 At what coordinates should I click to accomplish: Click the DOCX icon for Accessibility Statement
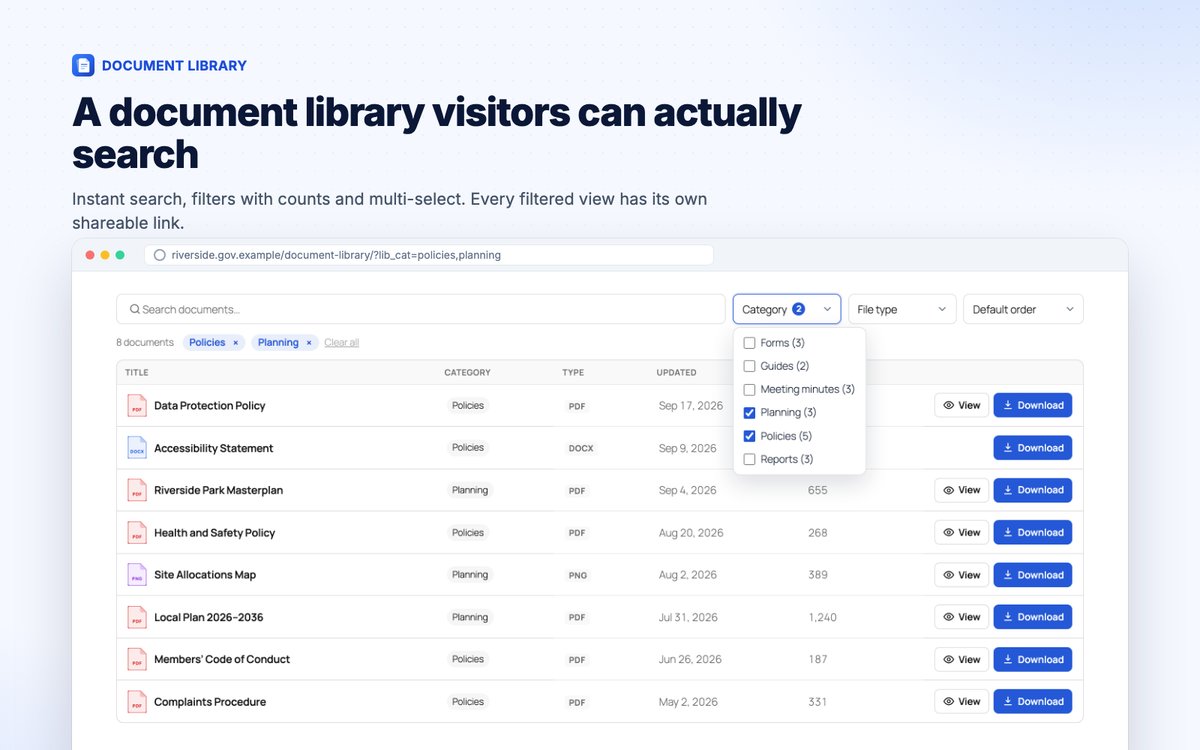coord(137,448)
